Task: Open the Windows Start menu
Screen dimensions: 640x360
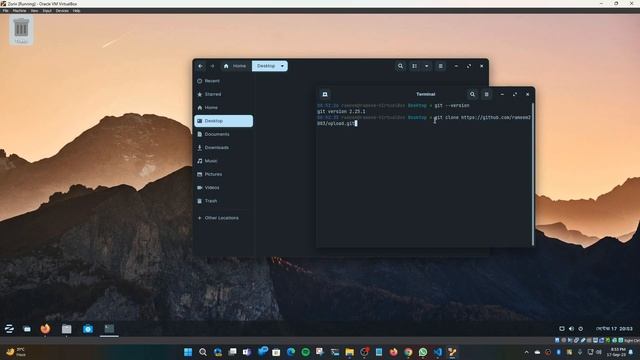Action: point(188,352)
